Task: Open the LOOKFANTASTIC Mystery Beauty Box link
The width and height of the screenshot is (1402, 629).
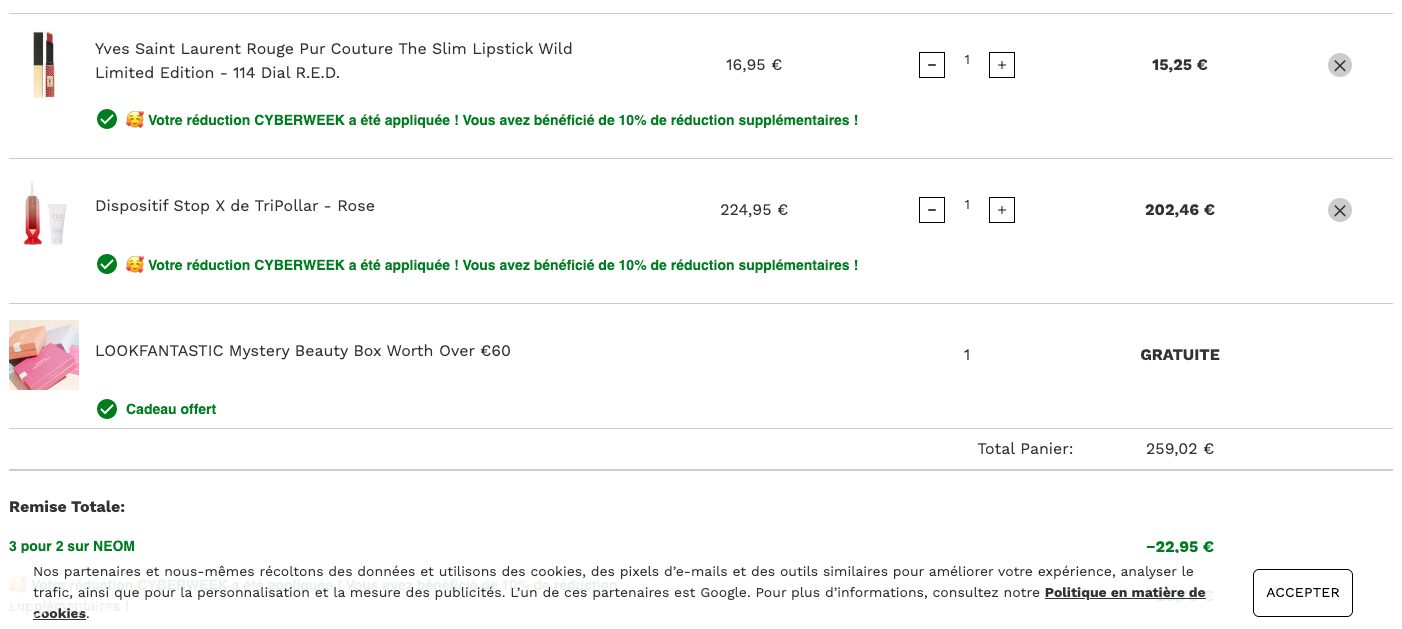Action: point(303,351)
